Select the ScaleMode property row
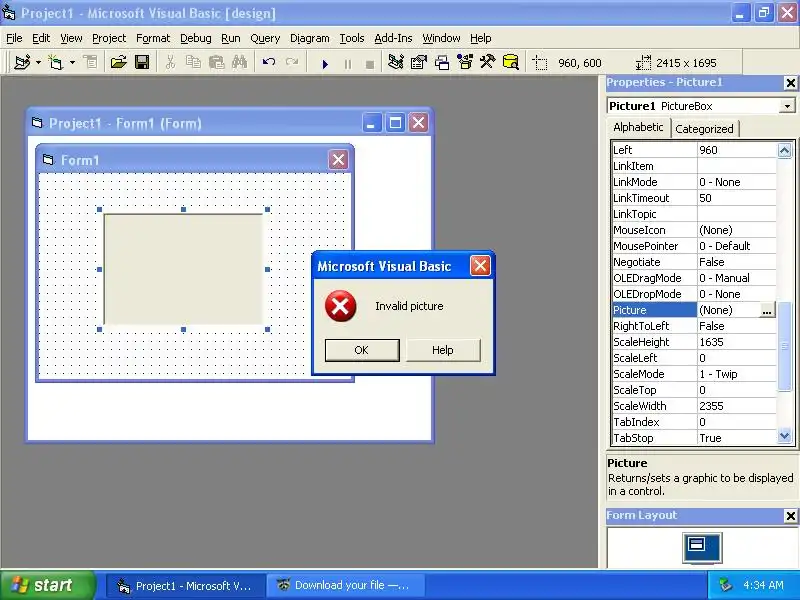 click(x=694, y=374)
